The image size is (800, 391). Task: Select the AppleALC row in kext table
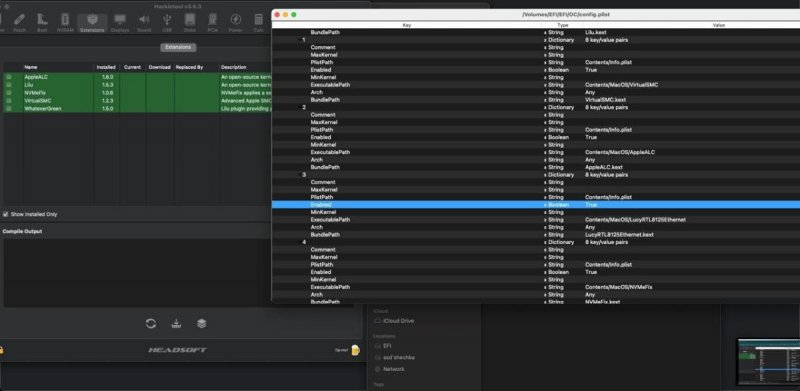(138, 77)
